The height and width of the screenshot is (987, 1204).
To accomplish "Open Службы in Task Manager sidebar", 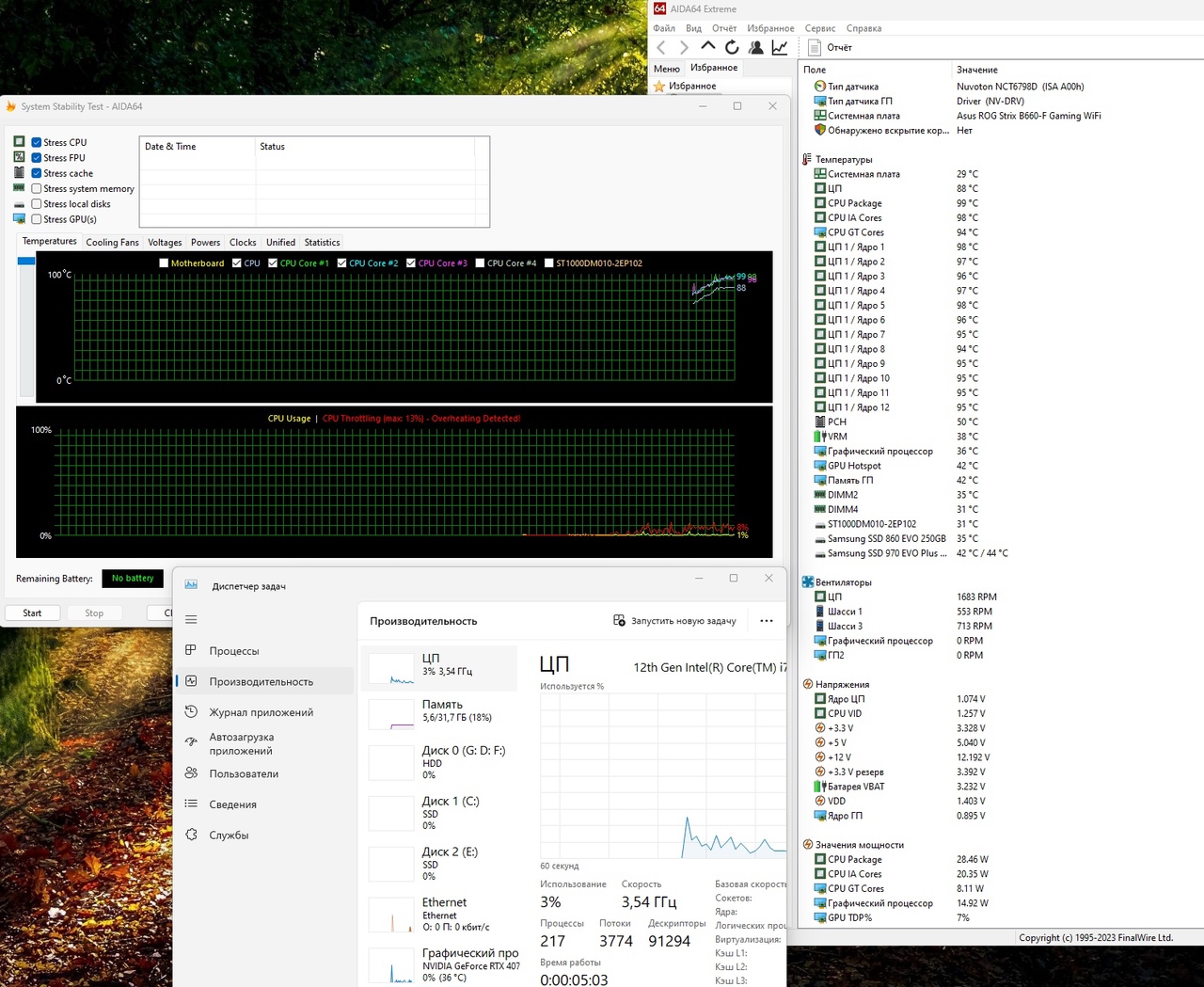I will 229,835.
